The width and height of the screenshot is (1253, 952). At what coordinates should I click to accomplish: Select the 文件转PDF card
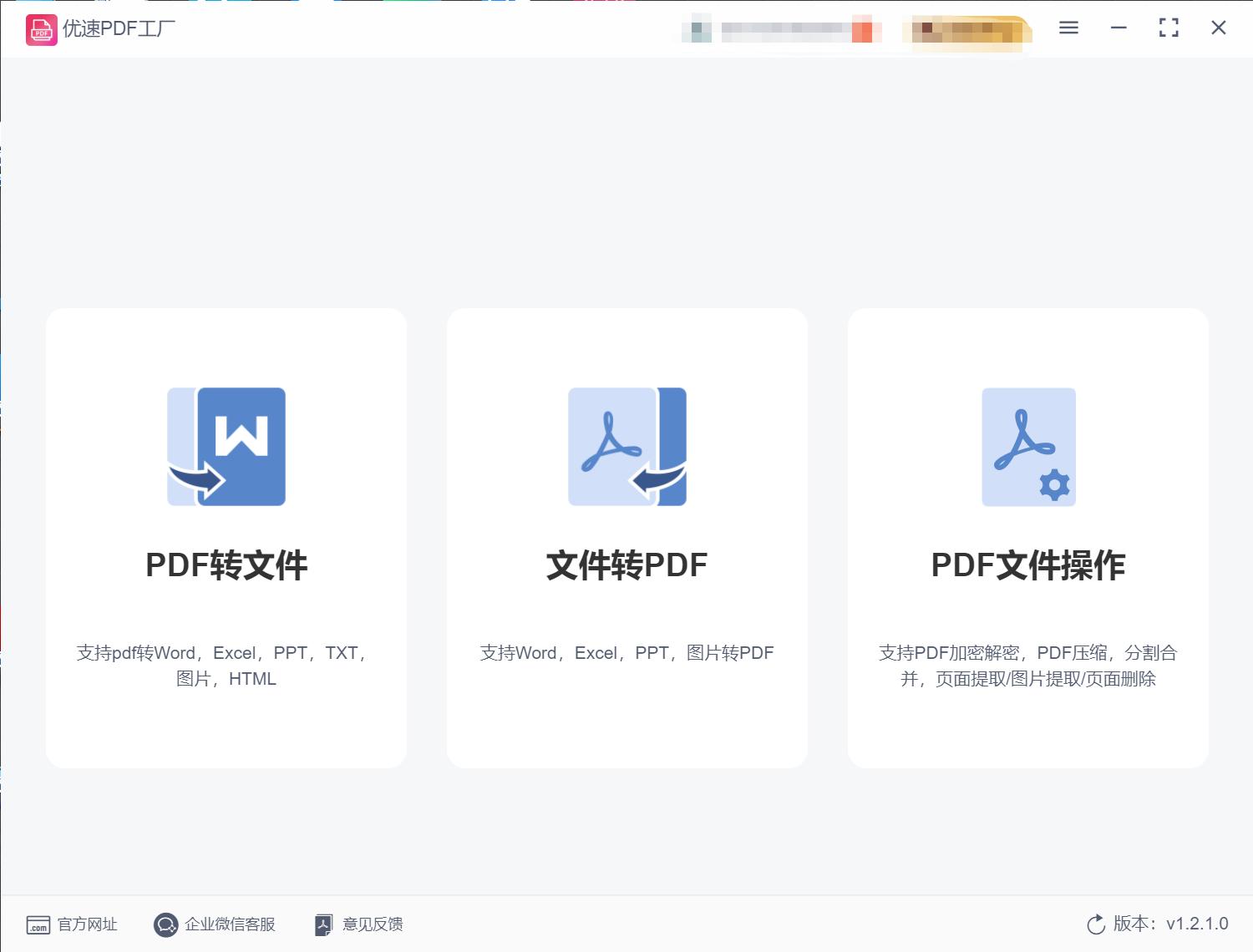point(626,539)
